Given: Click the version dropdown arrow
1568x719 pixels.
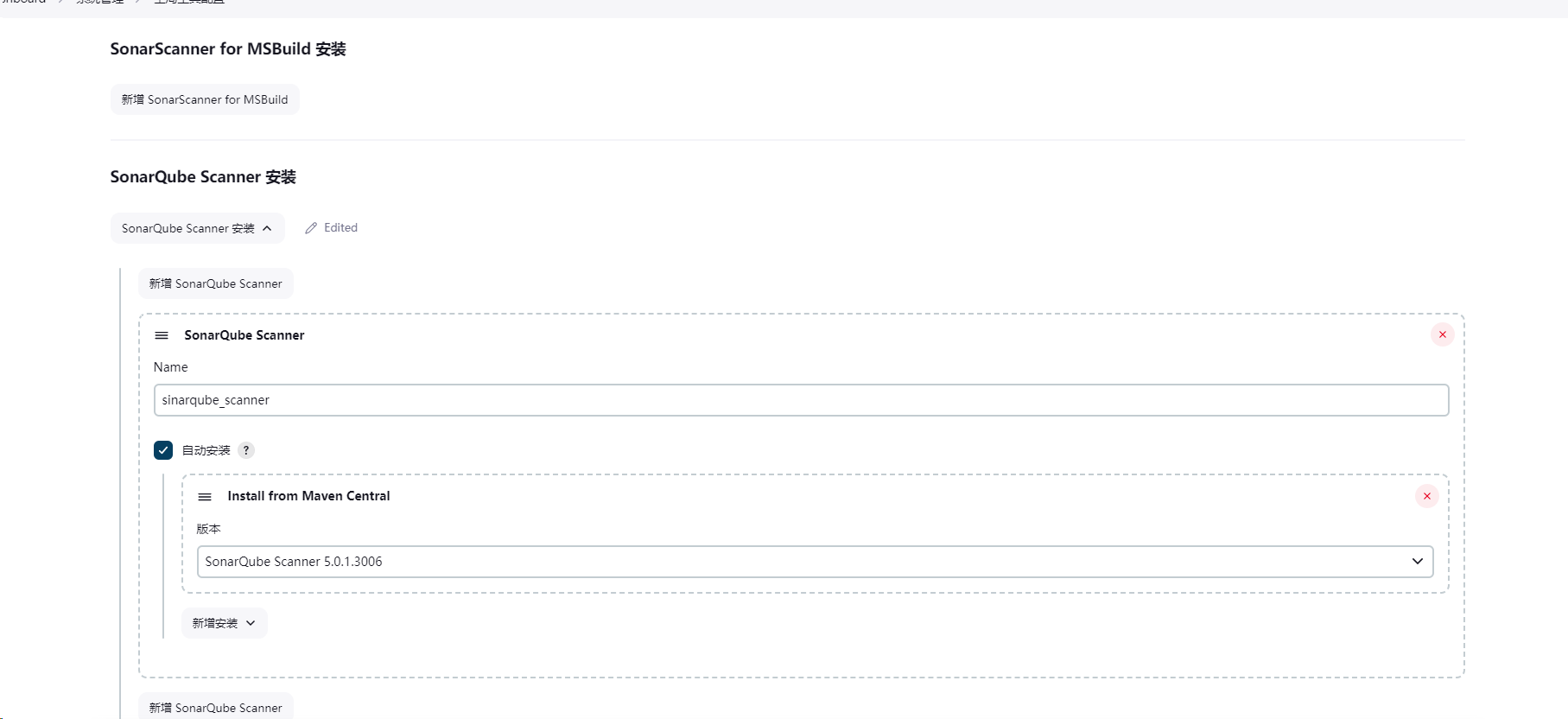Looking at the screenshot, I should pos(1417,562).
